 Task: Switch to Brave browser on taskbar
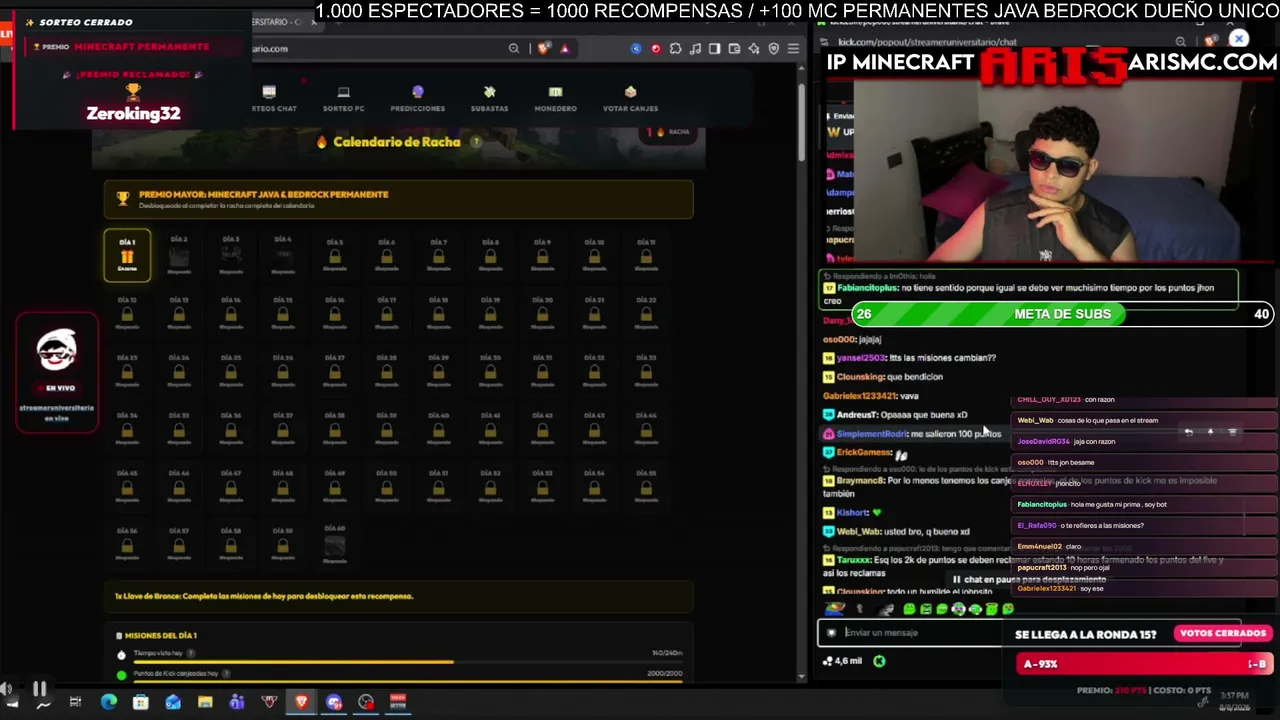click(301, 702)
